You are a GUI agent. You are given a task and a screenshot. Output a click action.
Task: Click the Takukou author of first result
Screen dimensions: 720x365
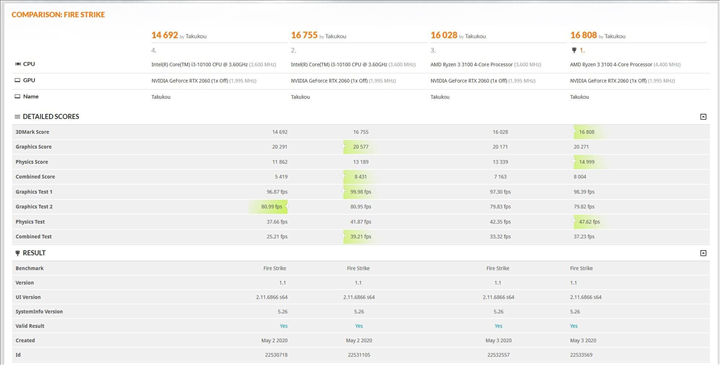coord(196,36)
